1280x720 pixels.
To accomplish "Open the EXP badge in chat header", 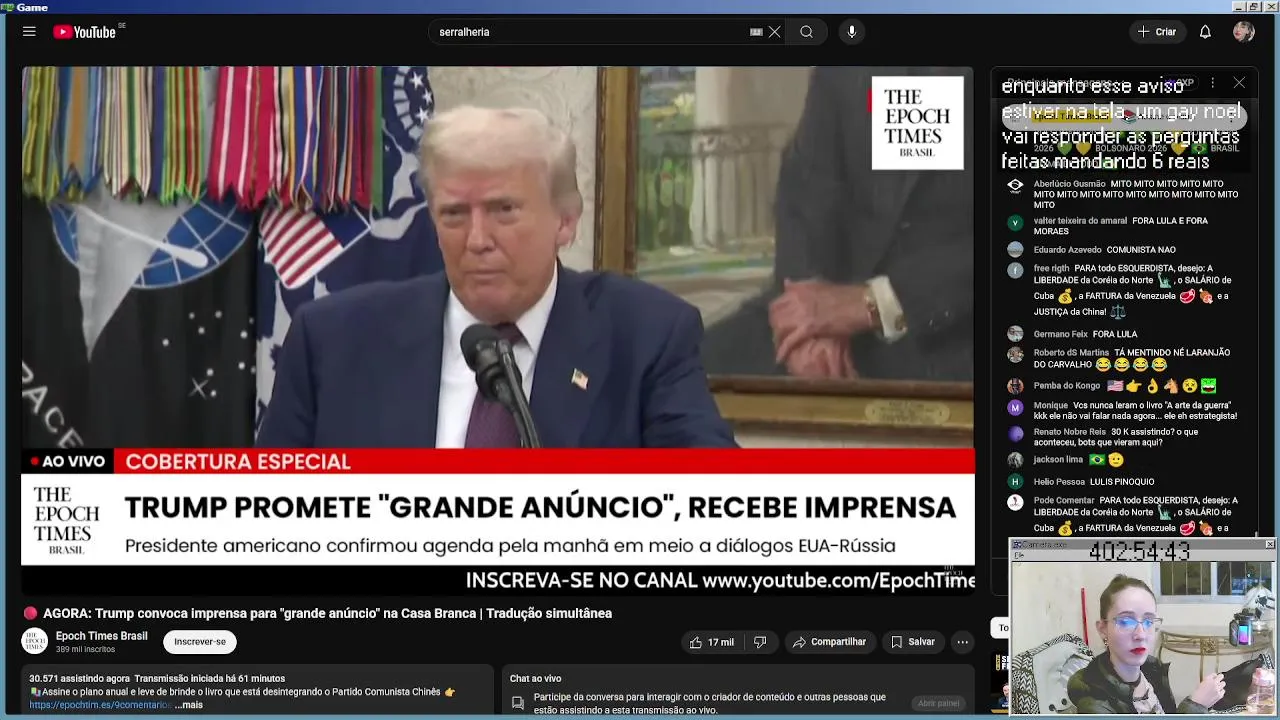I will coord(1181,83).
